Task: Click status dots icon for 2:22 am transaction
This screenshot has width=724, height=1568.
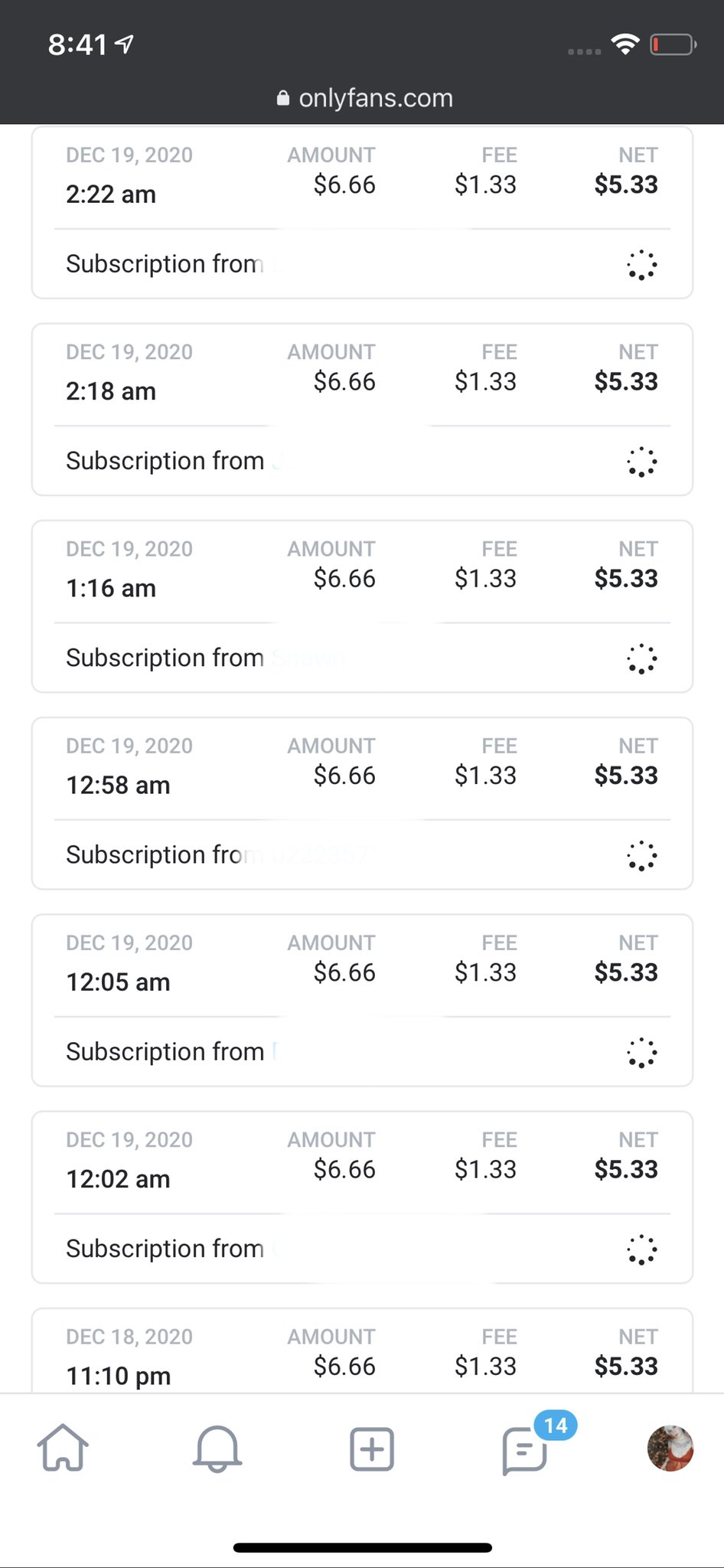Action: [641, 265]
